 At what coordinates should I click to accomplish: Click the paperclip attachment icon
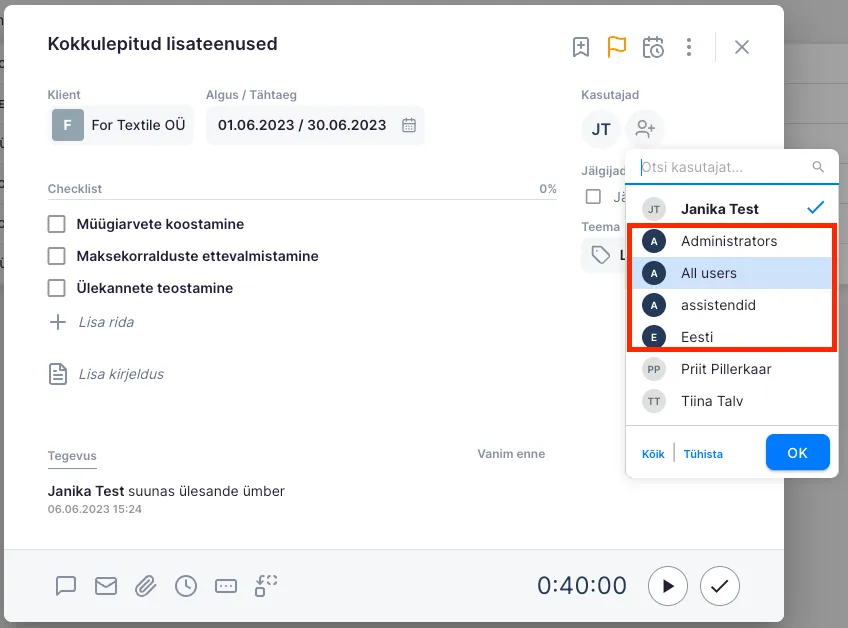(146, 586)
